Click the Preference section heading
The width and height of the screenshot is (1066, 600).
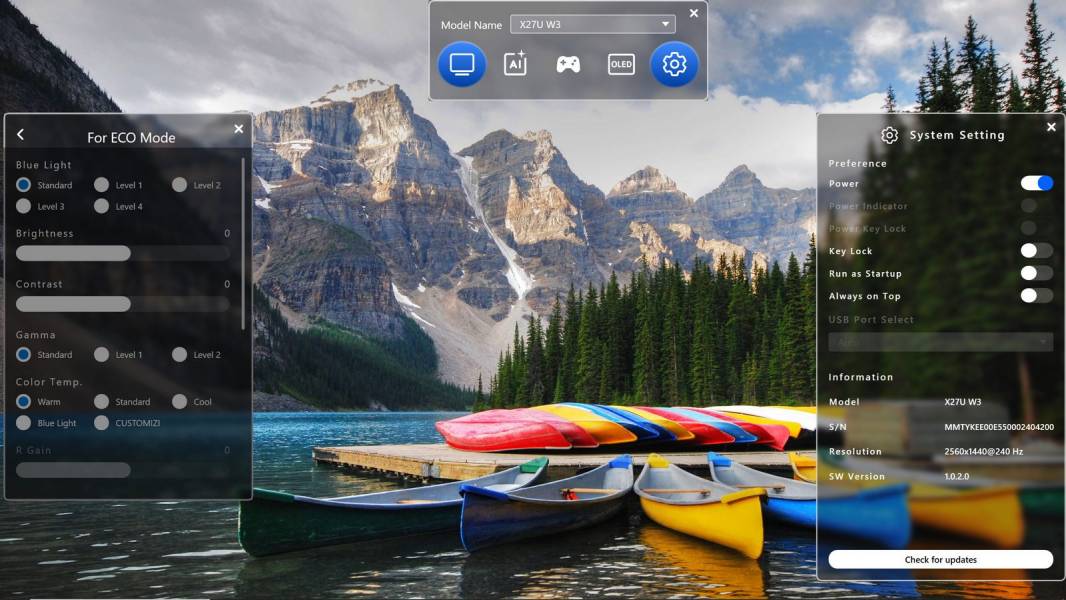tap(857, 163)
